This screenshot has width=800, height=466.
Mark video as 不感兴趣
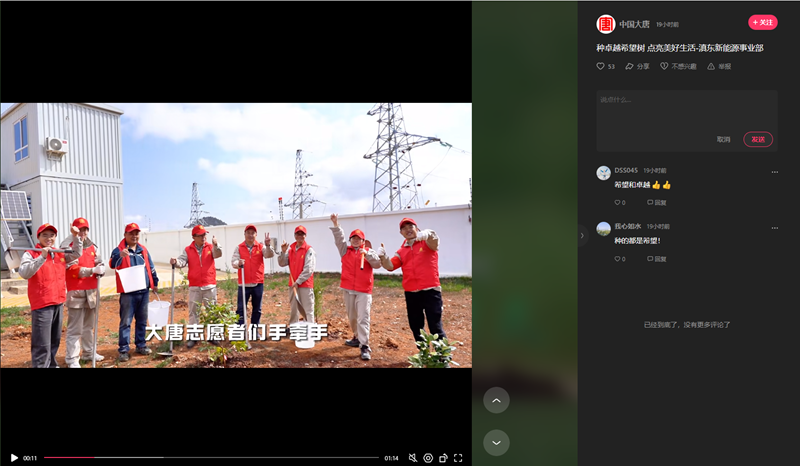(678, 66)
